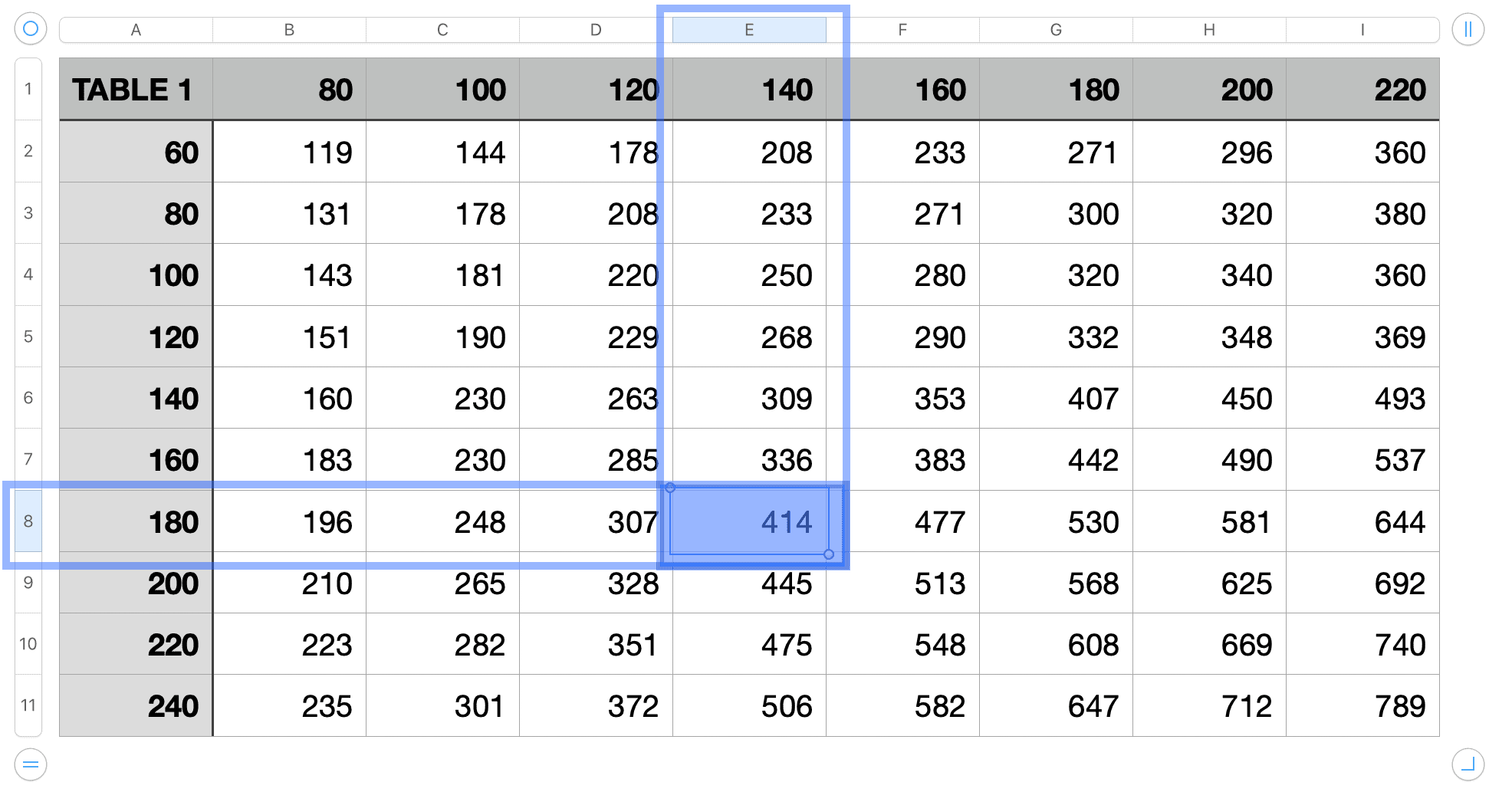Screen dimensions: 1512x802
Task: Select column I header tab
Action: [1362, 29]
